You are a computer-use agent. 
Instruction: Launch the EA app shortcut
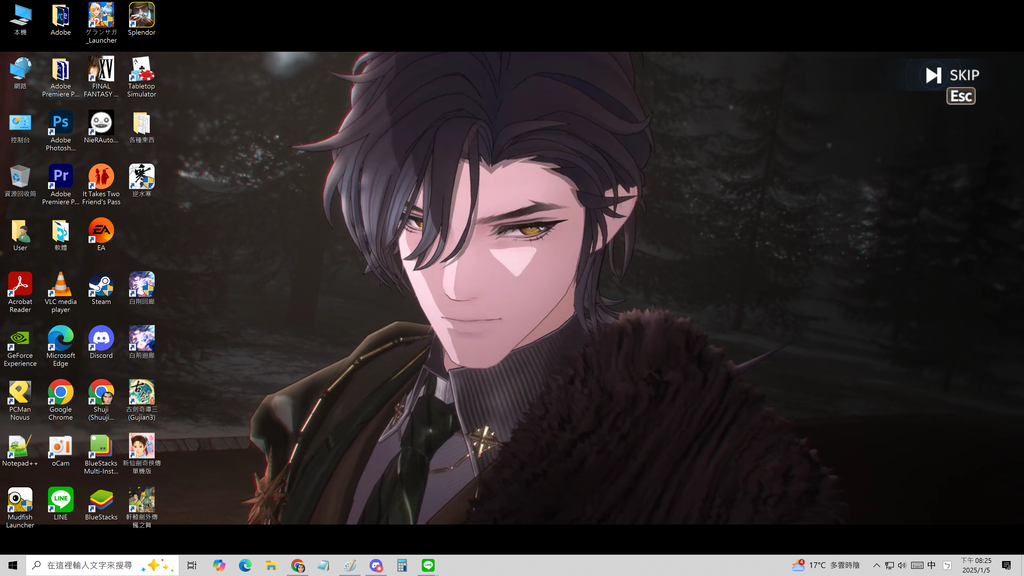(101, 235)
